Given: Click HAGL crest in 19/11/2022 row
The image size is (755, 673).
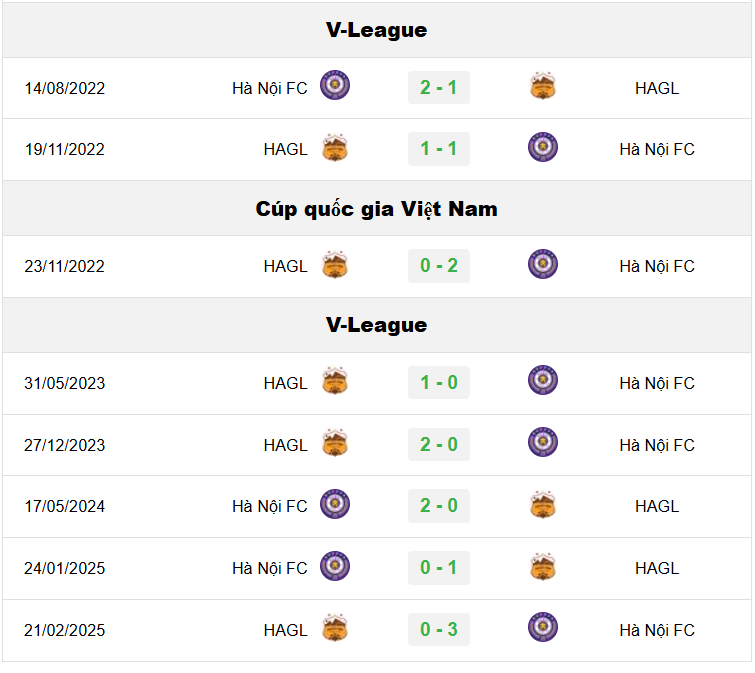Looking at the screenshot, I should pyautogui.click(x=335, y=147).
